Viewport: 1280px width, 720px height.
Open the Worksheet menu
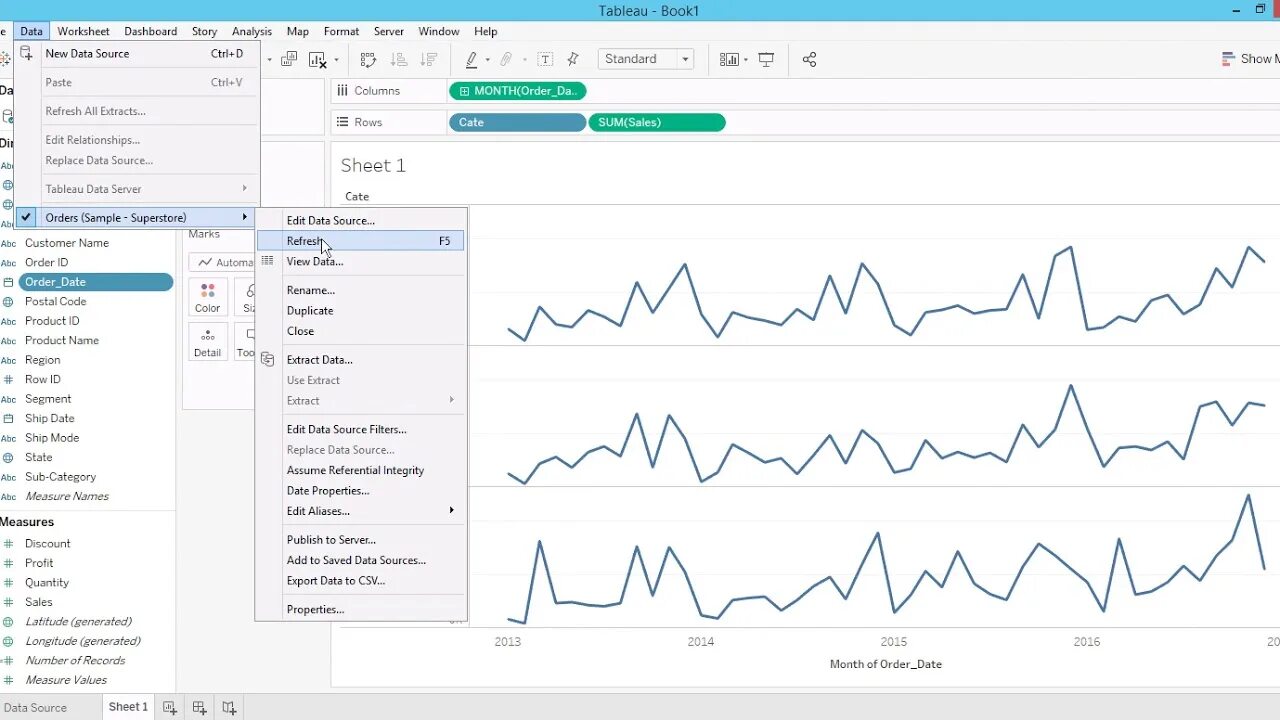pyautogui.click(x=83, y=31)
